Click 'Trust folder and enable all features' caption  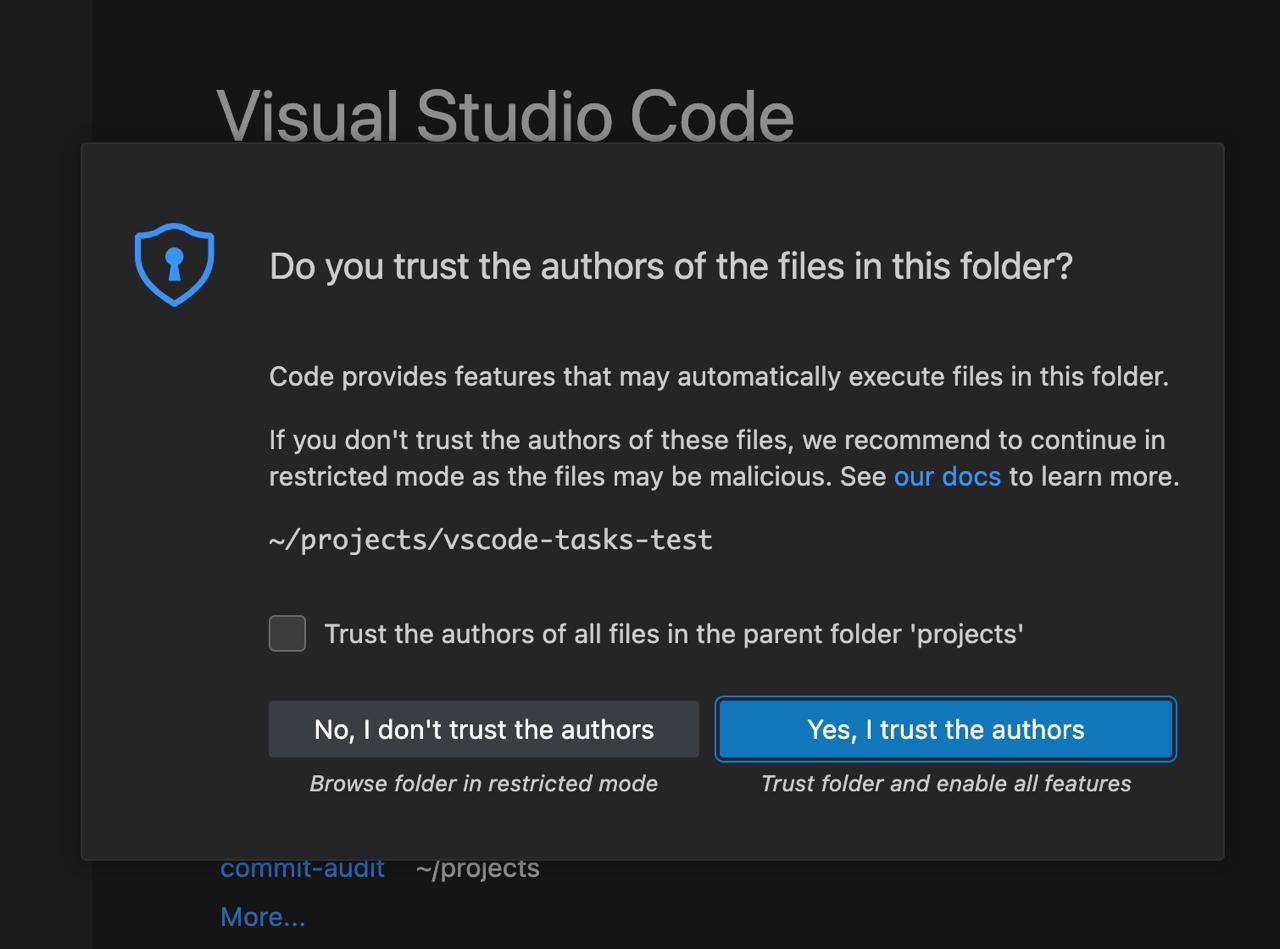pos(945,783)
